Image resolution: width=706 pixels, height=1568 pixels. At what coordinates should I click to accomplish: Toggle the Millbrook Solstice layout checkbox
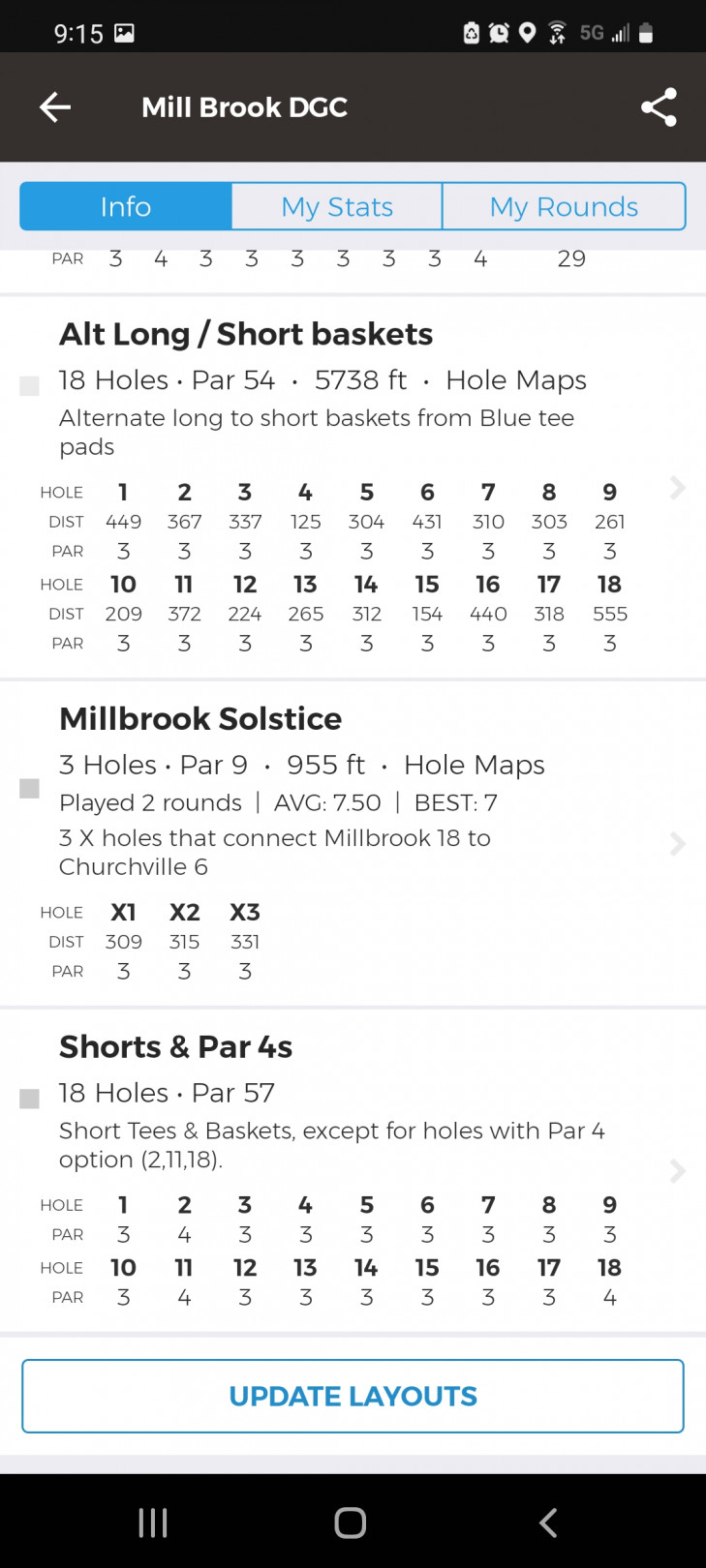[30, 789]
